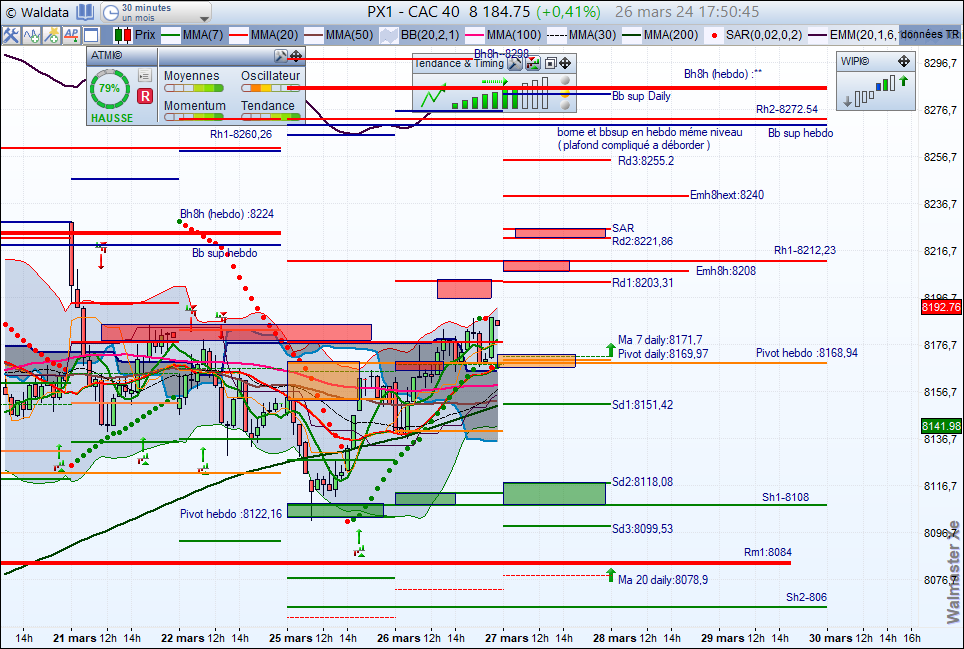This screenshot has height=649, width=964.
Task: Click the Tendance gauge bar
Action: pos(271,117)
